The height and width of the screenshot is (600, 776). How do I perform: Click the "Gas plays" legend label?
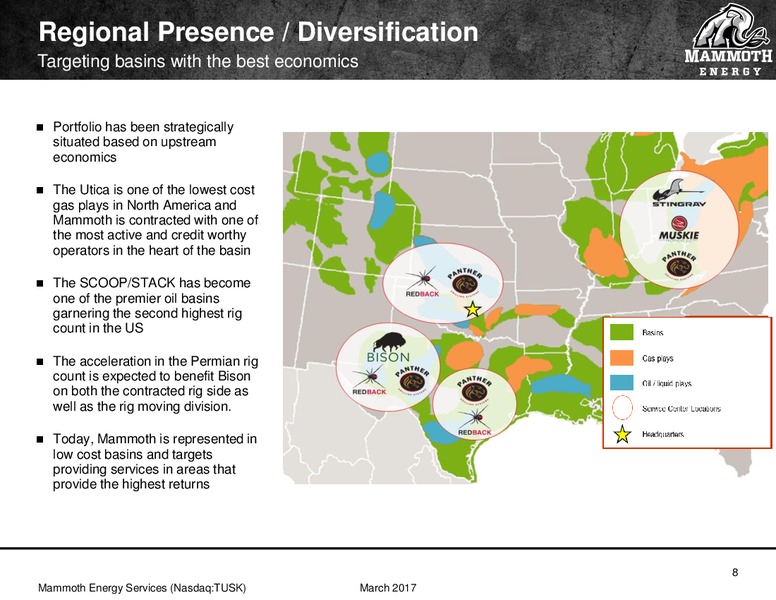click(x=658, y=358)
